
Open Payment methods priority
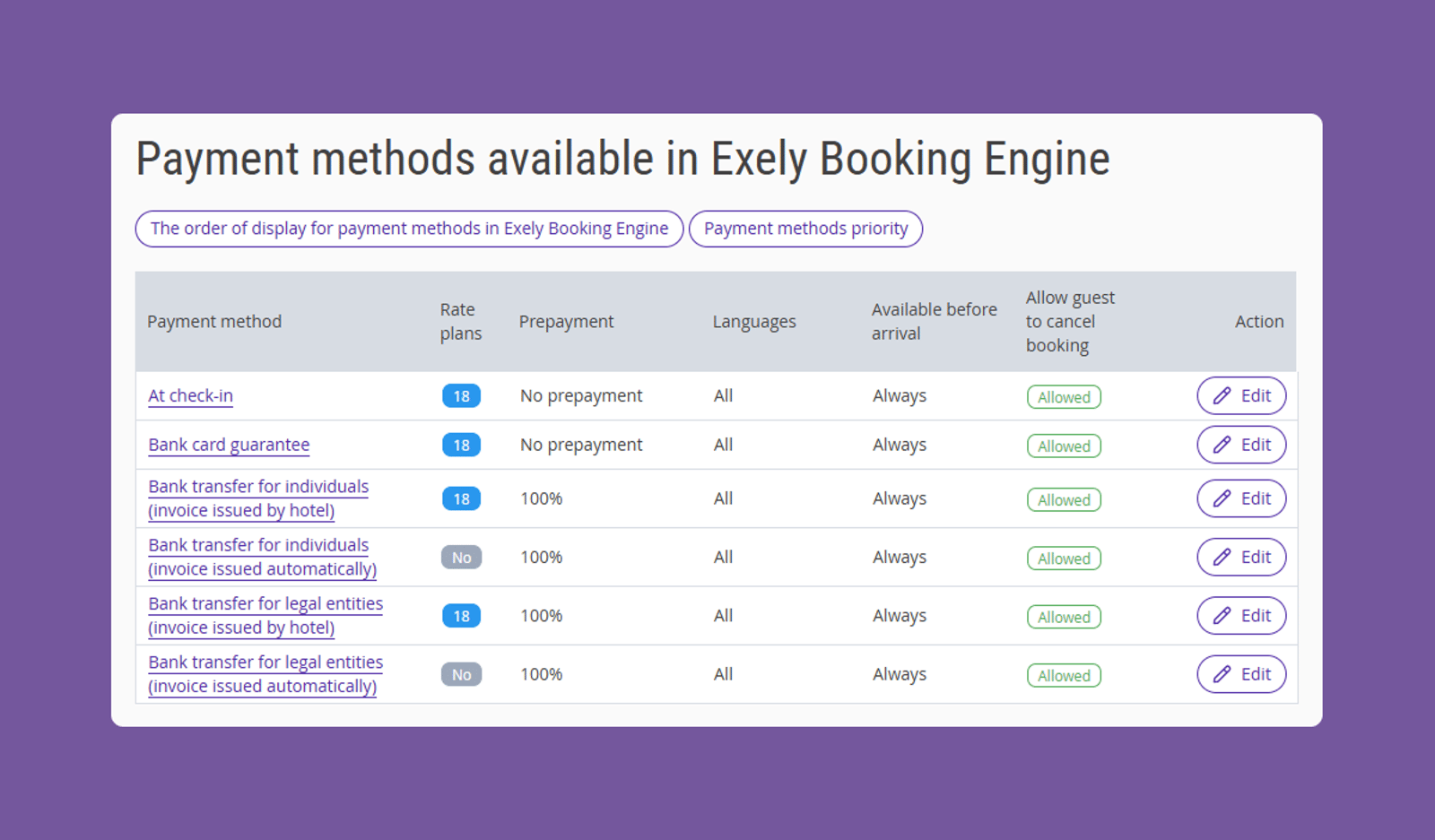tap(805, 229)
